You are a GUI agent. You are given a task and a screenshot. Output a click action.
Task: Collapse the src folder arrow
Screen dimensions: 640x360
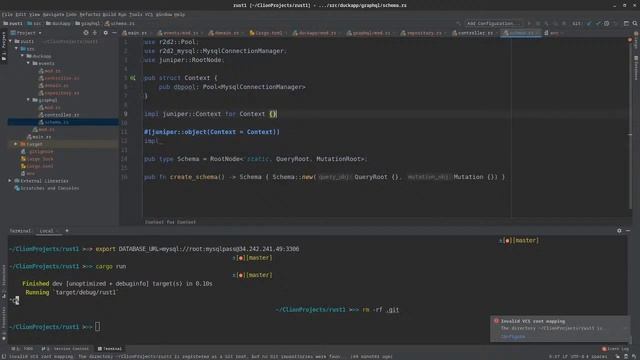tap(16, 49)
